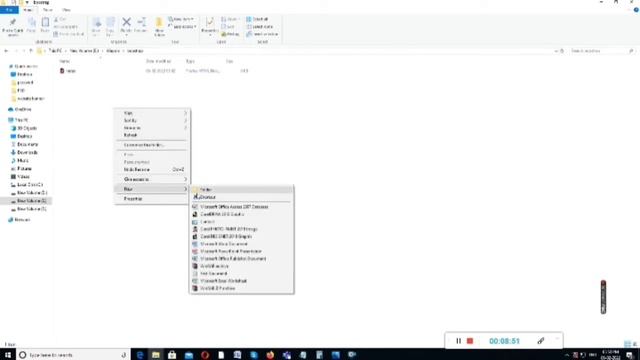Click the Windows Start button
The width and height of the screenshot is (640, 360).
[x=8, y=355]
